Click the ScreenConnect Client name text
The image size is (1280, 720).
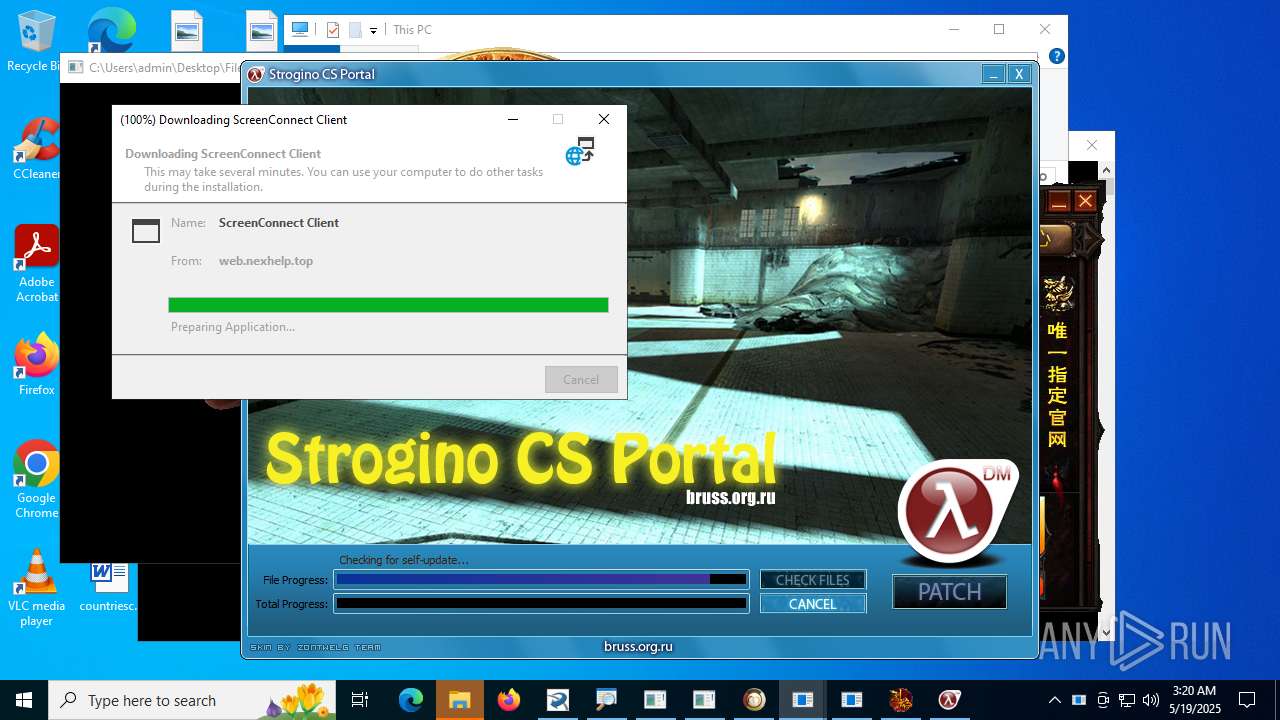[279, 223]
